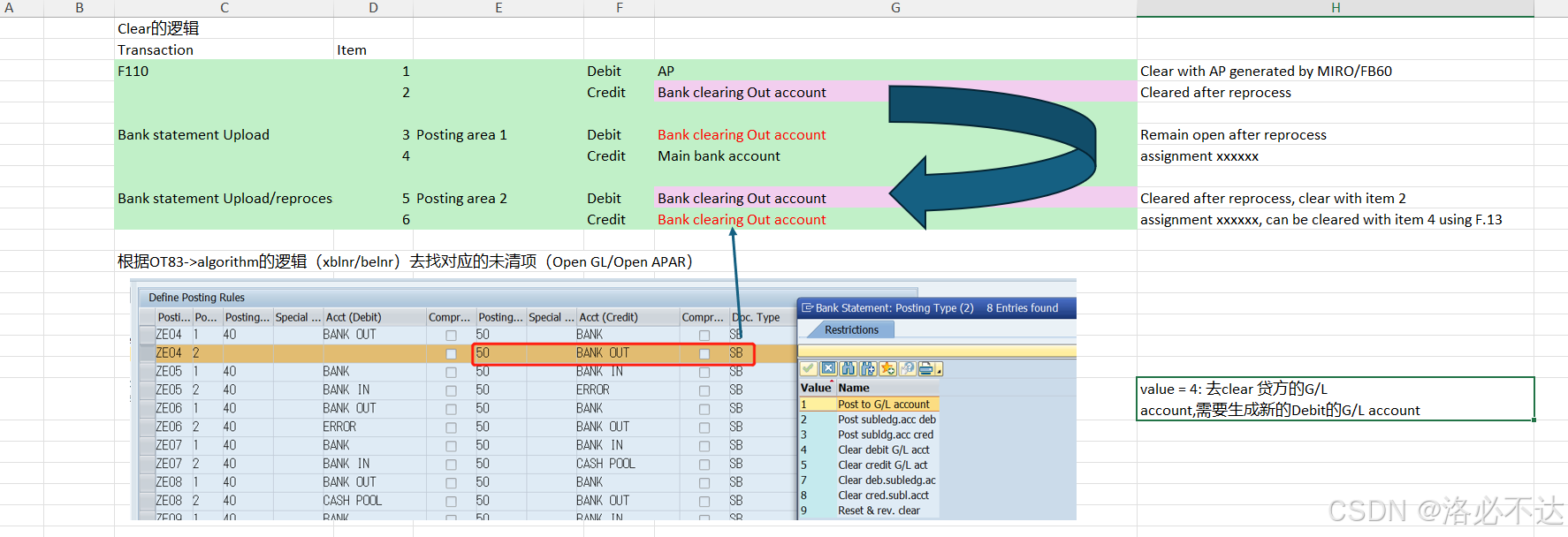Select value 1 Post to G/L account
Viewport: 1568px width, 537px height.
pyautogui.click(x=869, y=404)
